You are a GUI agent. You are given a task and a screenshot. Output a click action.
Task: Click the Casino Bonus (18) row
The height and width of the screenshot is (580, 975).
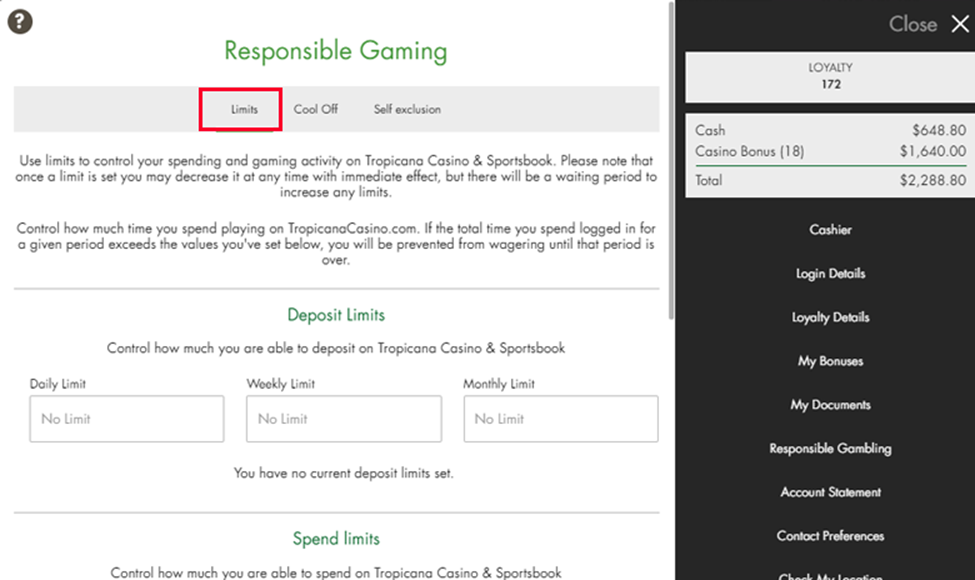[830, 152]
